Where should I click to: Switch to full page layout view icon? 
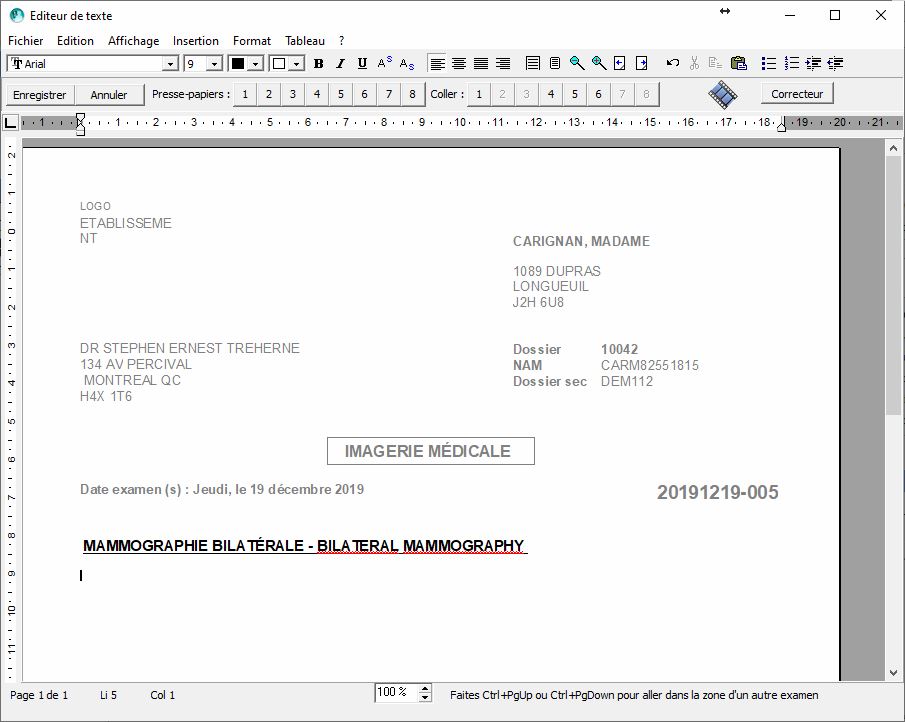(x=533, y=63)
